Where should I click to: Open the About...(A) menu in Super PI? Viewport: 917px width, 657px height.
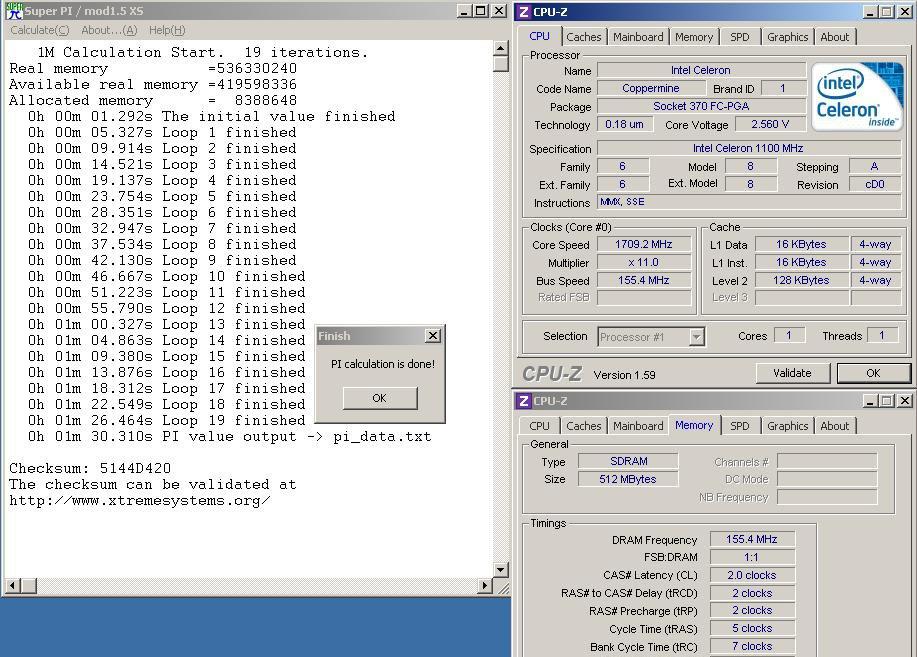pyautogui.click(x=109, y=30)
